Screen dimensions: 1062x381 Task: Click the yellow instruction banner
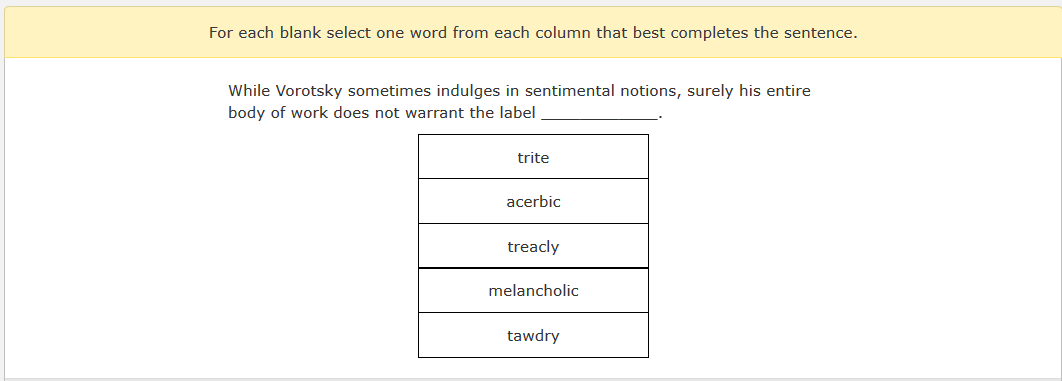(533, 32)
